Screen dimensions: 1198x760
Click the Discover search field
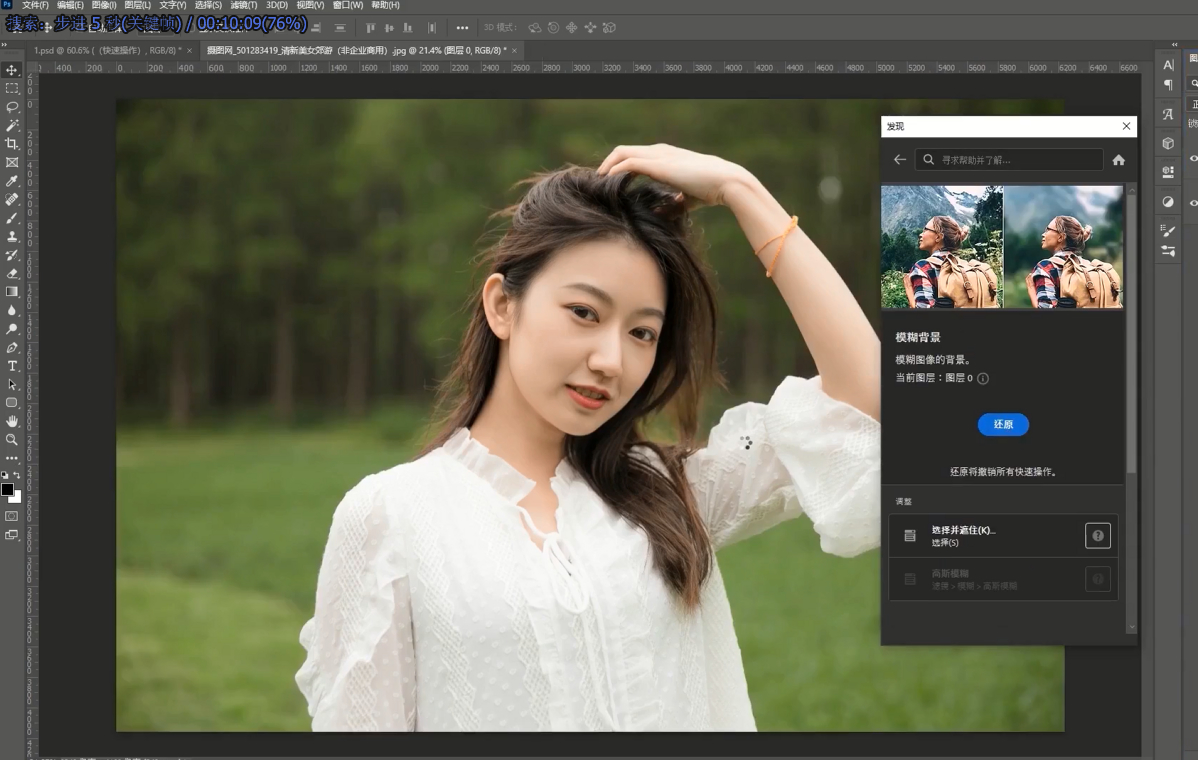point(1009,160)
